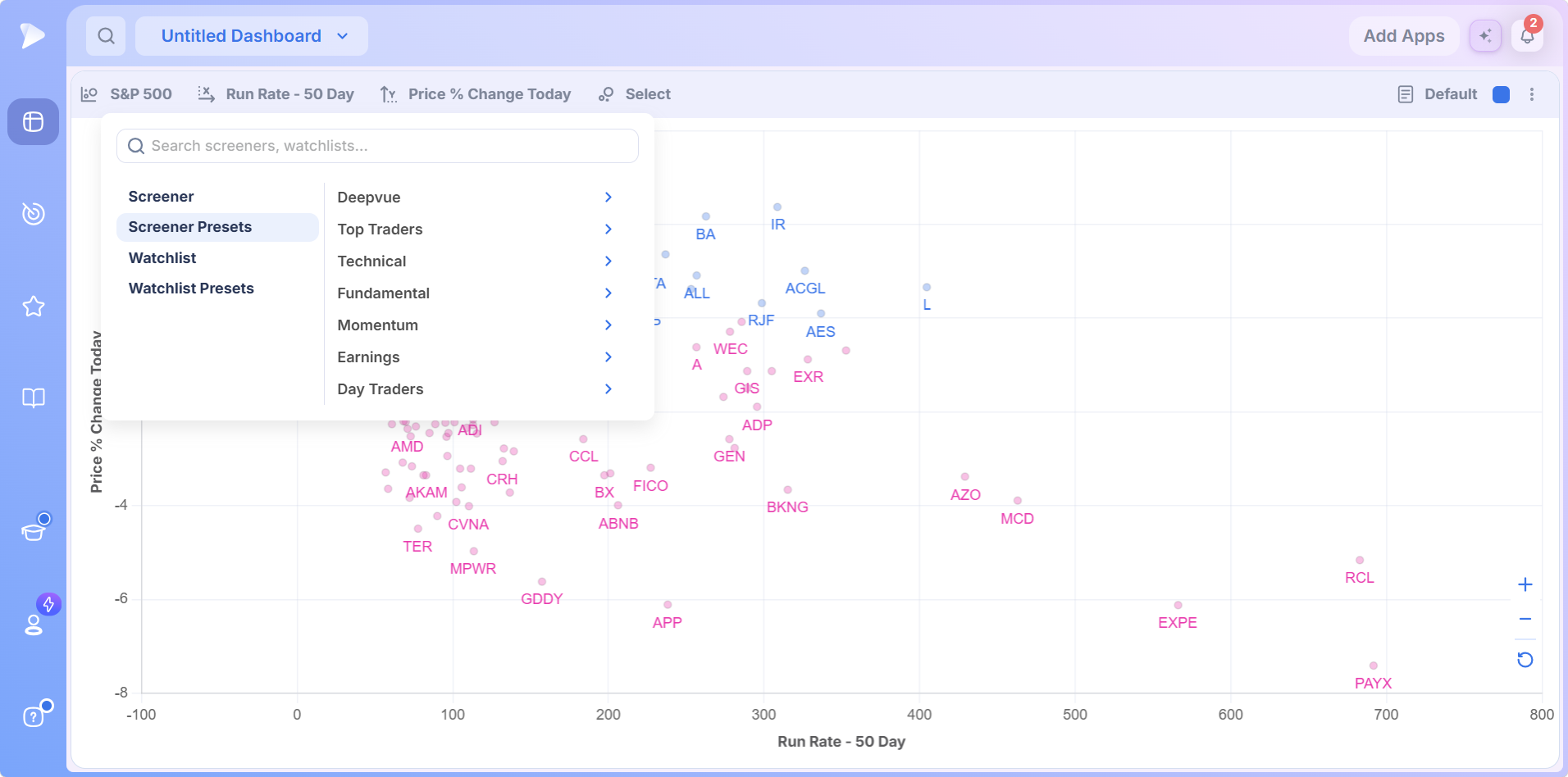This screenshot has width=1568, height=777.
Task: Click the AZO data point label
Action: pyautogui.click(x=965, y=495)
